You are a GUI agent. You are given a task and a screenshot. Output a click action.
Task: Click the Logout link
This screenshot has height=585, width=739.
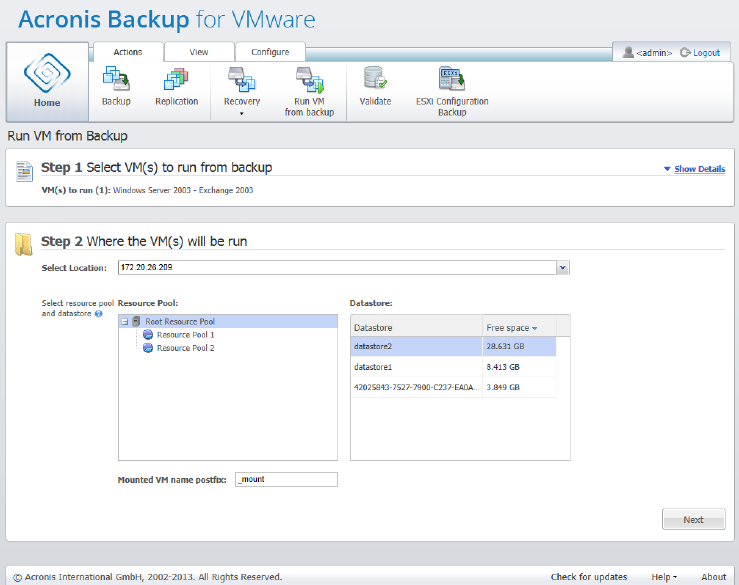tap(706, 53)
